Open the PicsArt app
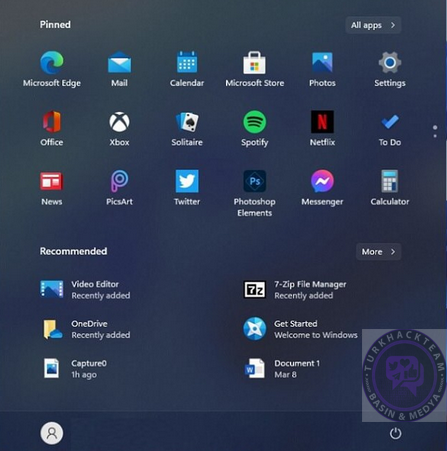447x451 pixels. tap(119, 188)
